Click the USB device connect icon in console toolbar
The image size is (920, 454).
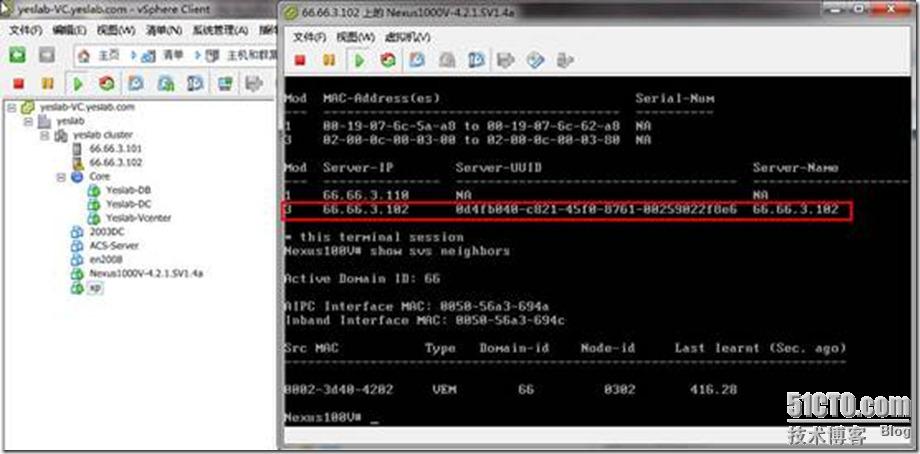pyautogui.click(x=564, y=60)
